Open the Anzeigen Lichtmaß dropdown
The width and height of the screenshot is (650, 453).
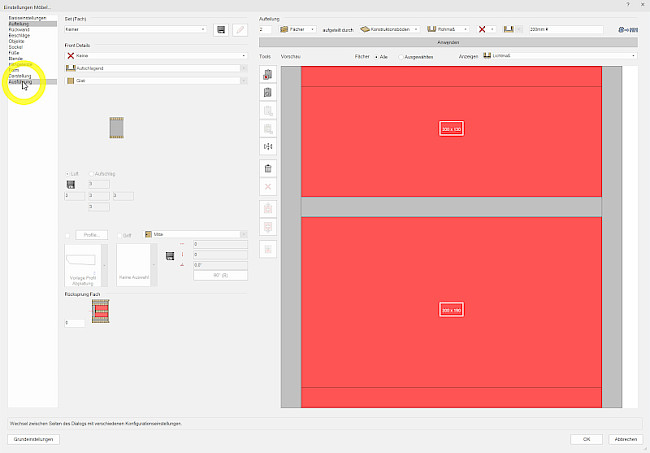point(558,56)
